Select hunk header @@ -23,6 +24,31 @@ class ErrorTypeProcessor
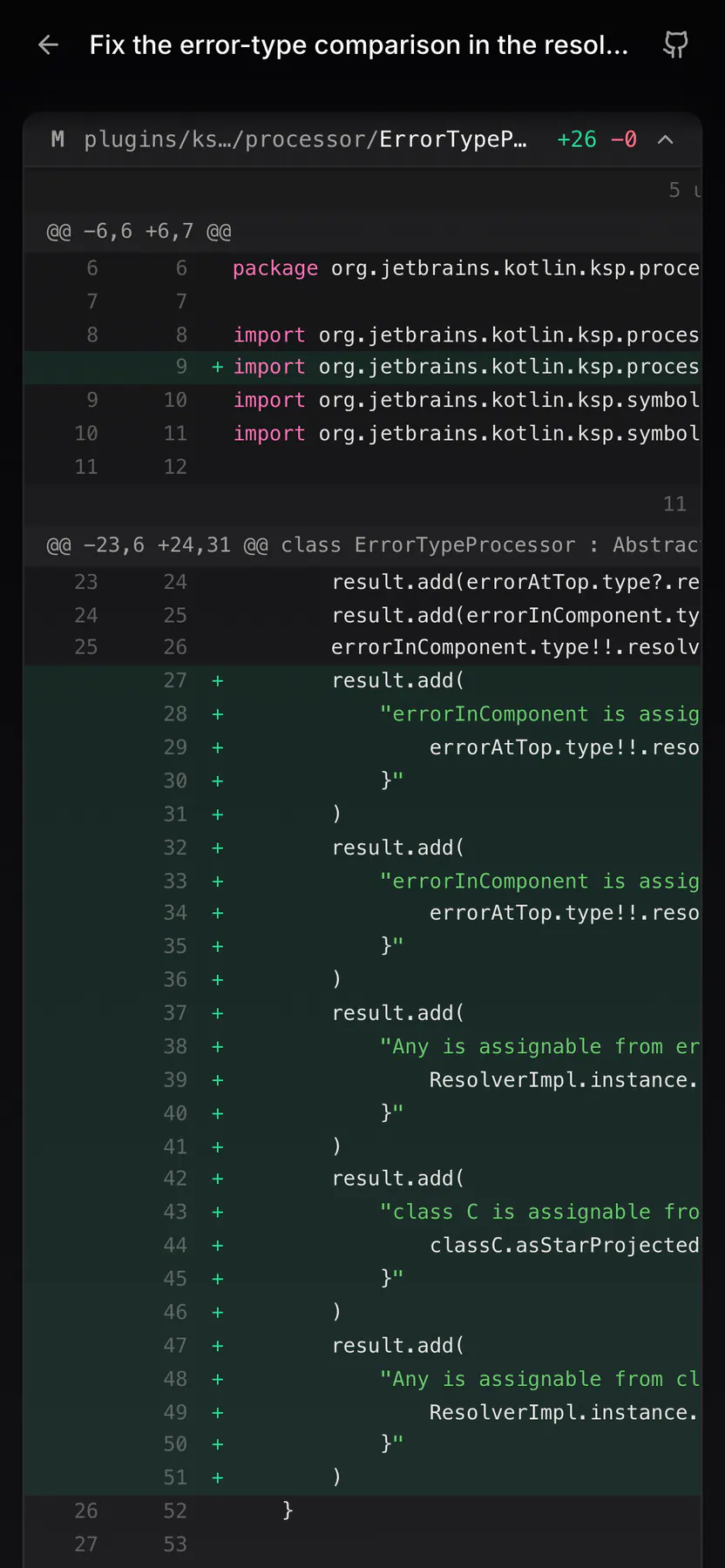 [x=372, y=545]
